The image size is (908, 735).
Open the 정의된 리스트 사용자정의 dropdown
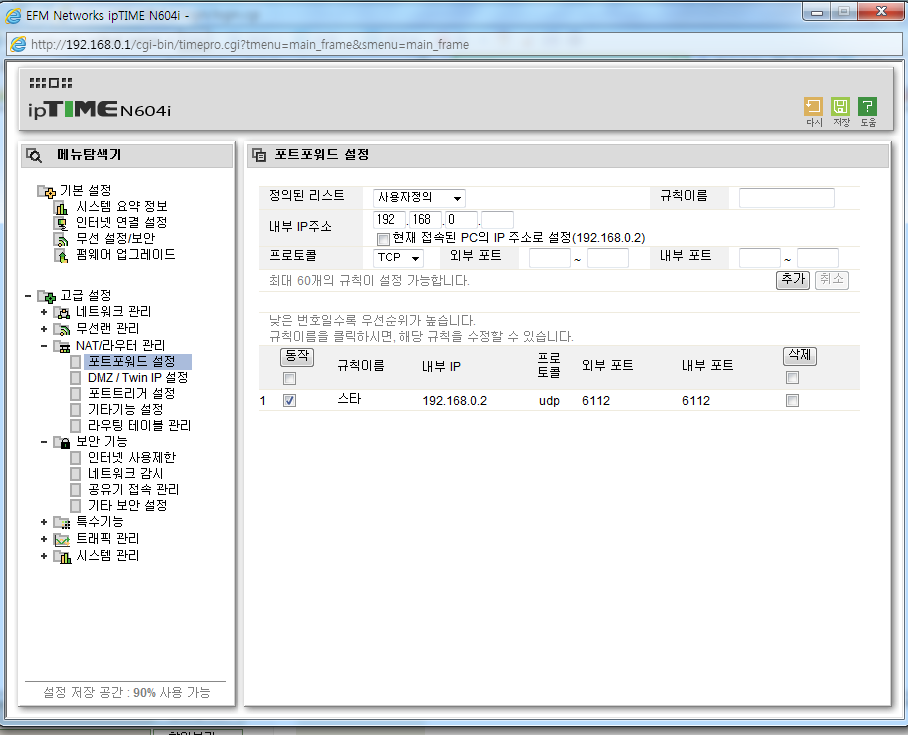(419, 198)
